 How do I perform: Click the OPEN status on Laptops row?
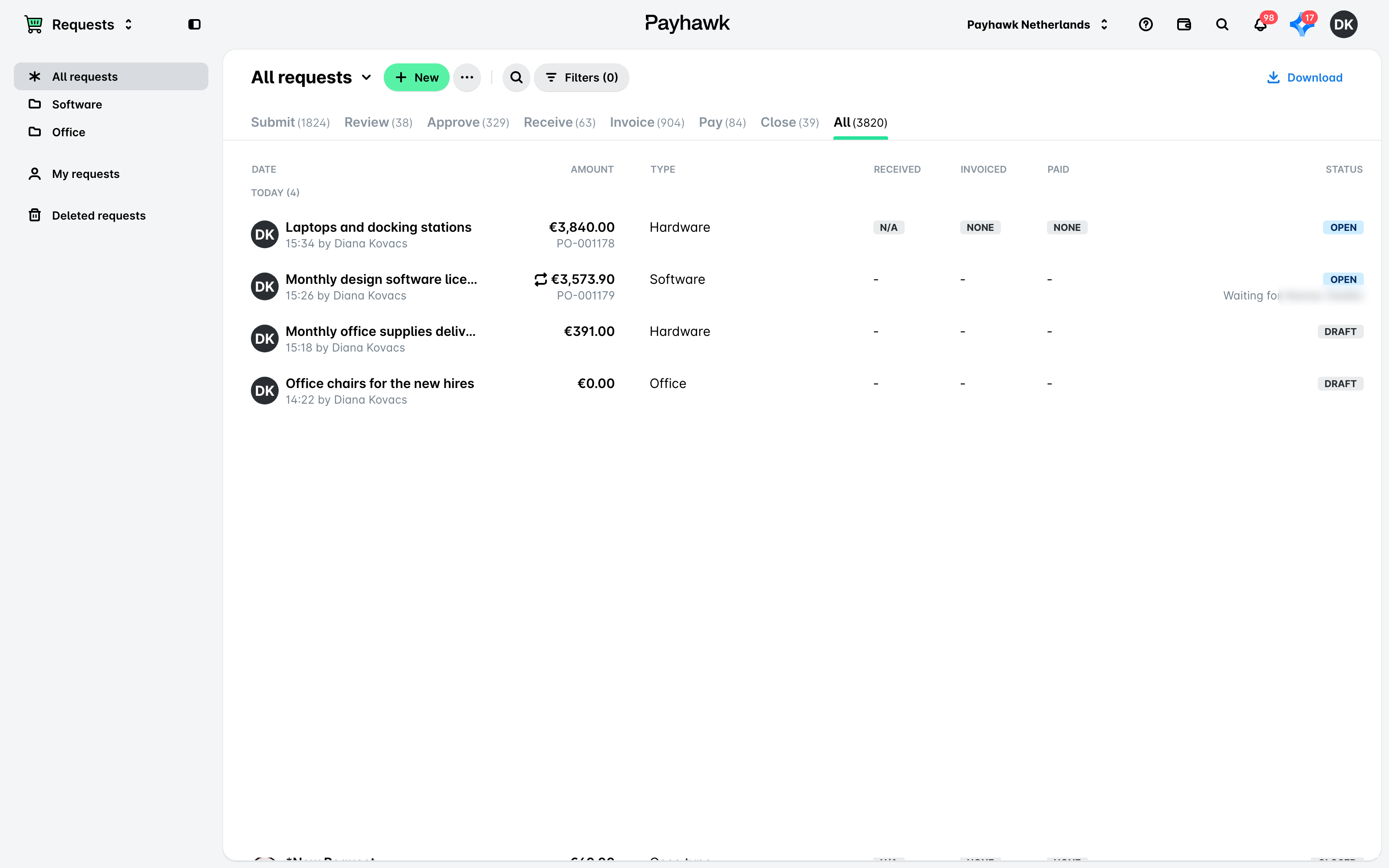tap(1343, 227)
